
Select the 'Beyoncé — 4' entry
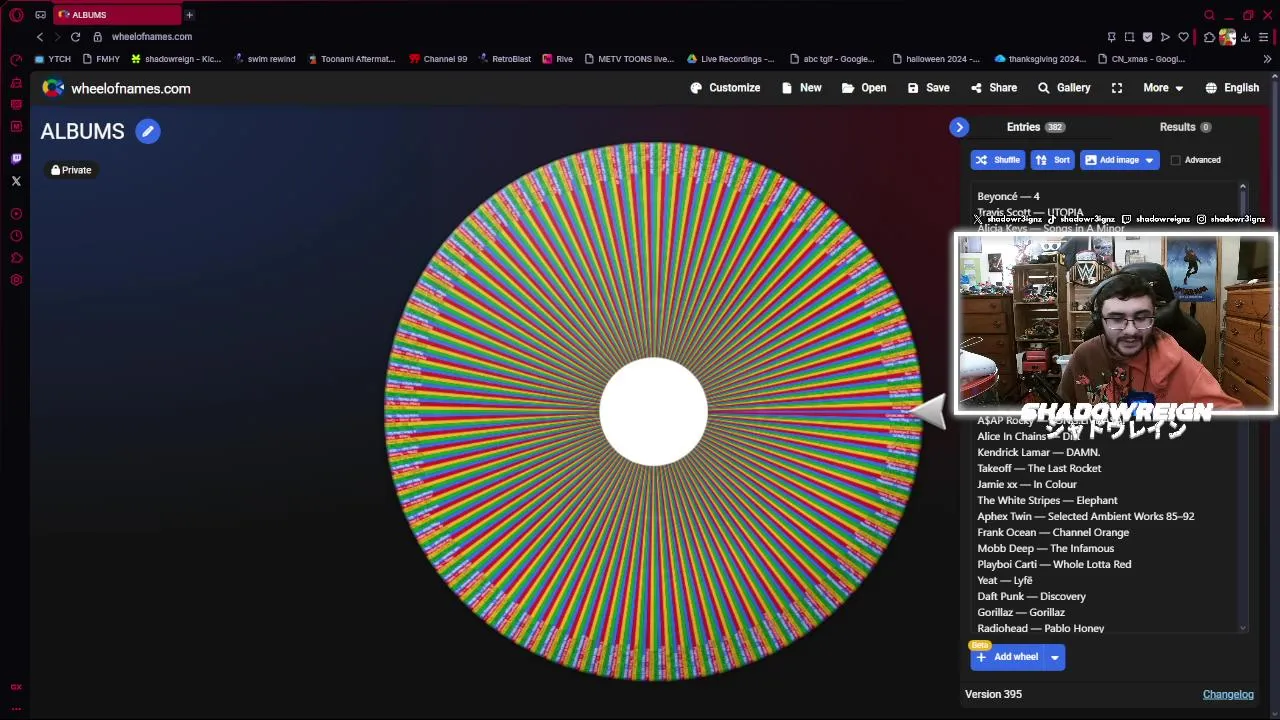tap(1008, 196)
